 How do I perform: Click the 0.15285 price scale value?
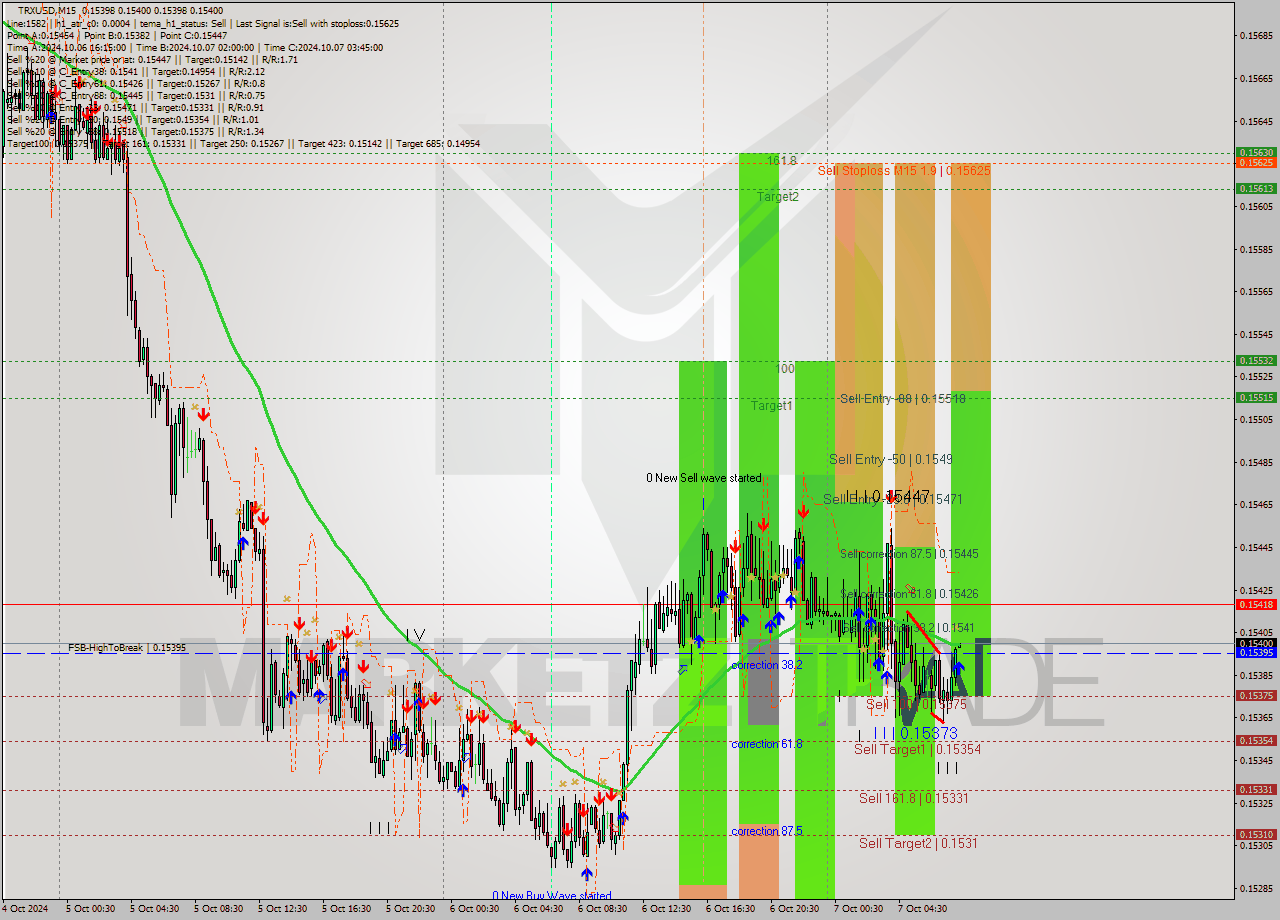pyautogui.click(x=1255, y=888)
